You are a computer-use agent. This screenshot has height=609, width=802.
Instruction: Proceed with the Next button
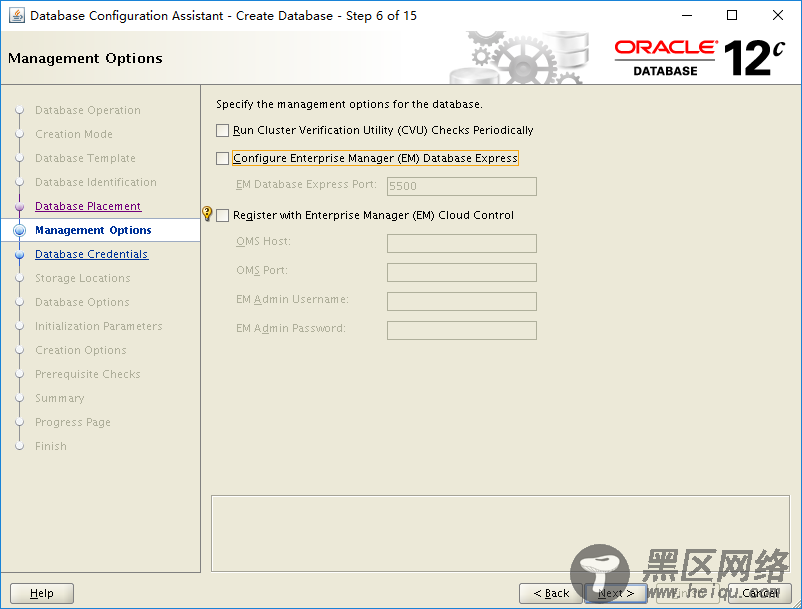[x=616, y=593]
